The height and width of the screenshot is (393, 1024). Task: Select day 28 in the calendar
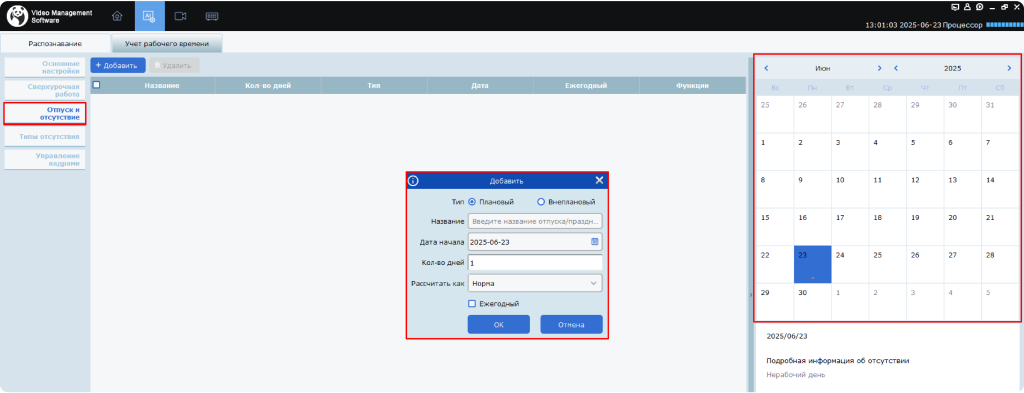pos(1000,264)
